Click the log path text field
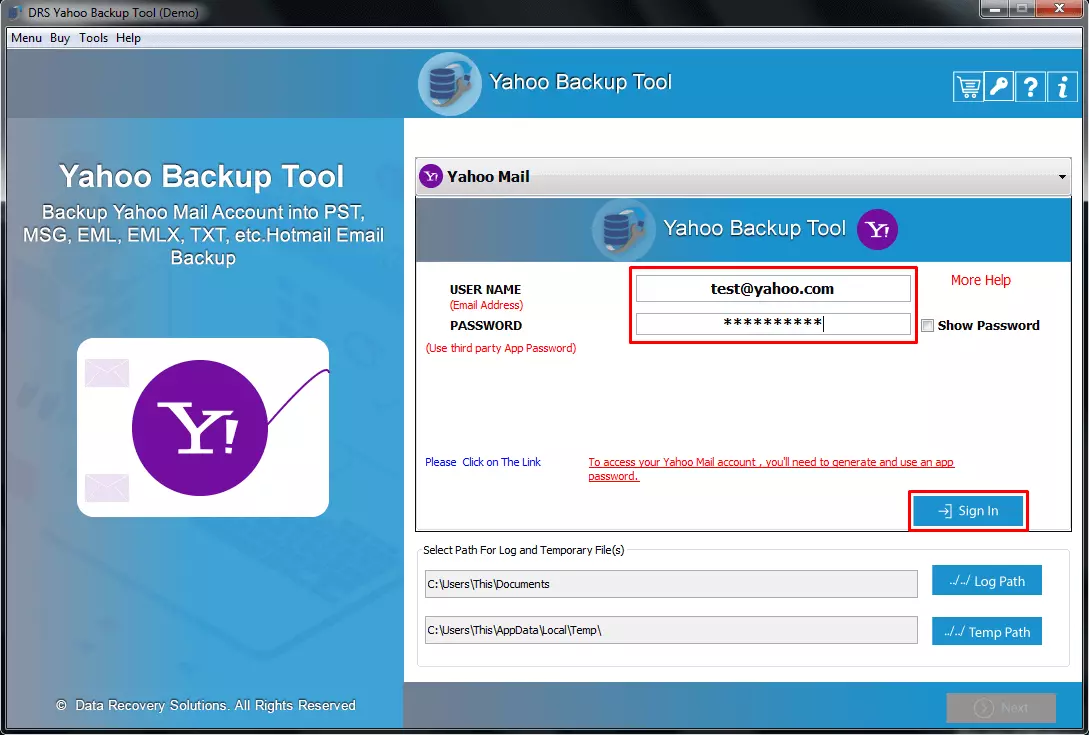Screen dimensions: 1089x735 pyautogui.click(x=671, y=584)
